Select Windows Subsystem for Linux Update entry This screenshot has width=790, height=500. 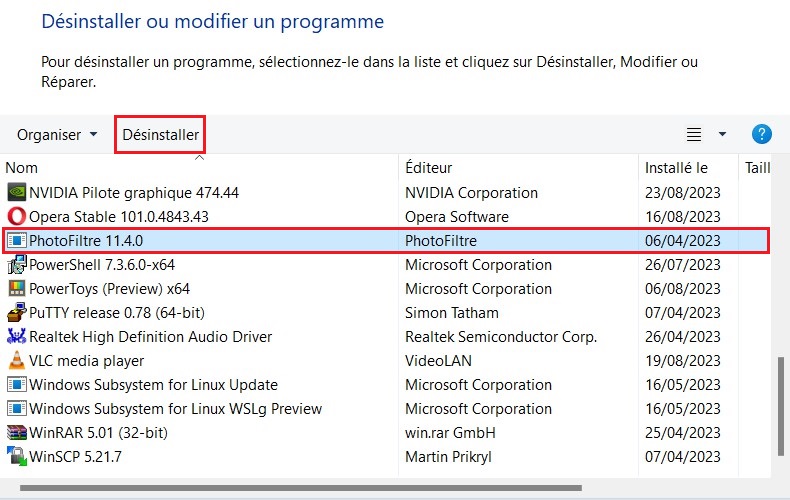point(153,385)
